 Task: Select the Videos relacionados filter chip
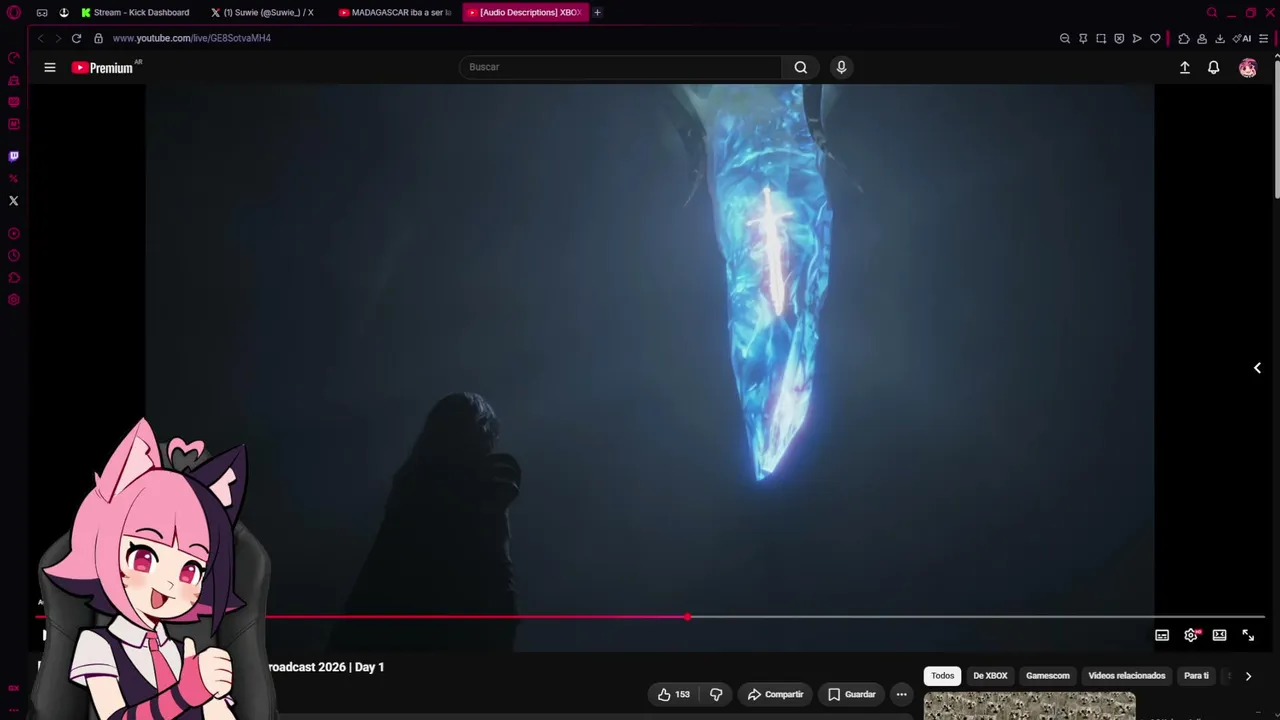pyautogui.click(x=1127, y=676)
